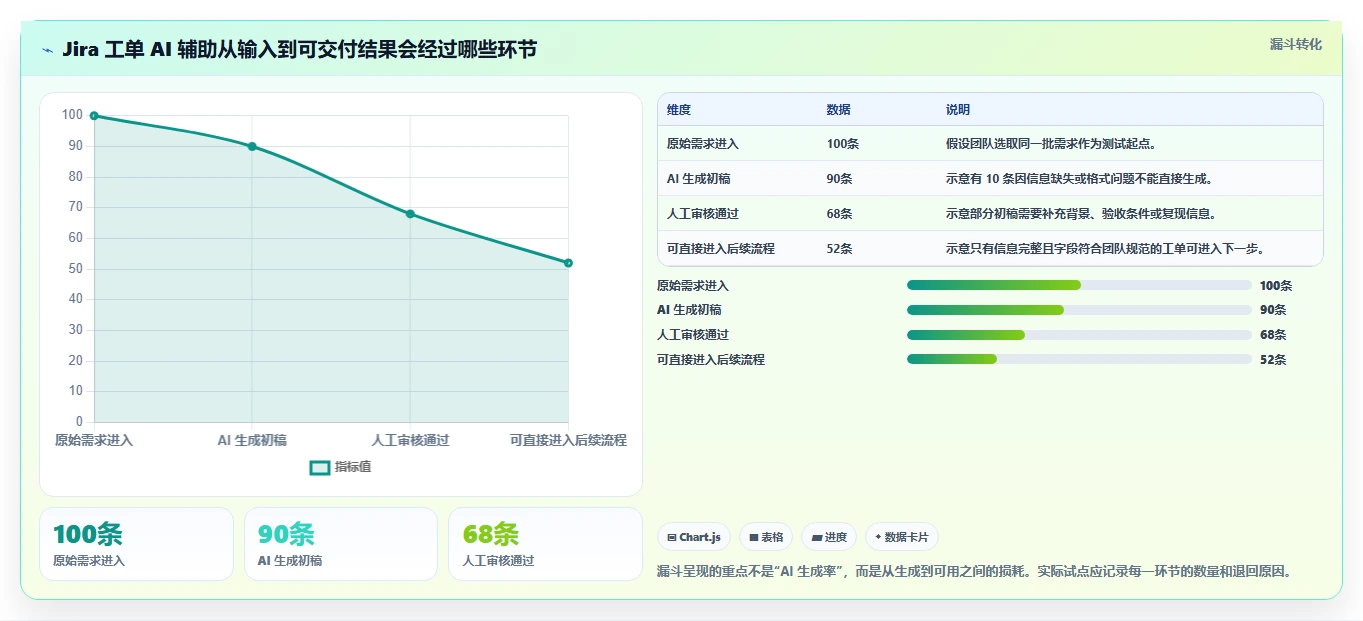1363x621 pixels.
Task: Click the y-axis tick label 0
Action: [79, 421]
